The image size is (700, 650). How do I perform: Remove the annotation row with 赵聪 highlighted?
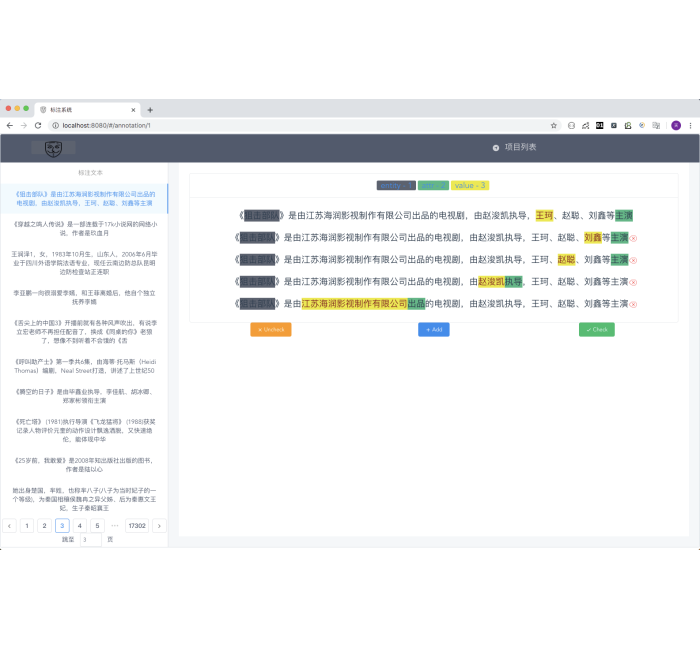pos(634,260)
